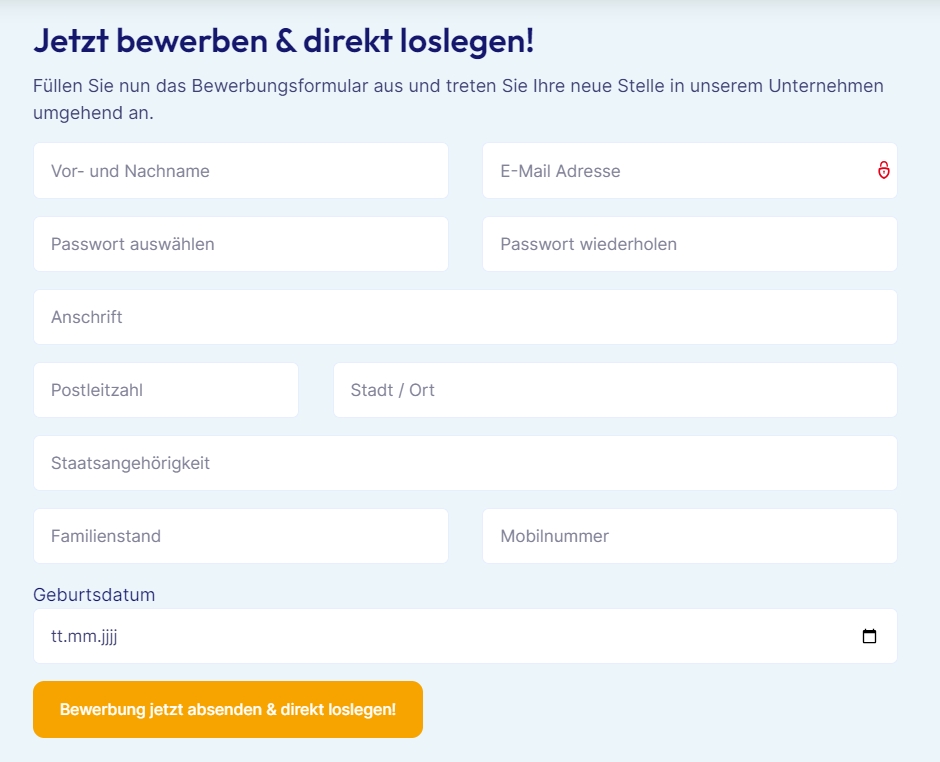
Task: Click the Jetzt bewerben & direkt loslegen heading
Action: click(283, 41)
